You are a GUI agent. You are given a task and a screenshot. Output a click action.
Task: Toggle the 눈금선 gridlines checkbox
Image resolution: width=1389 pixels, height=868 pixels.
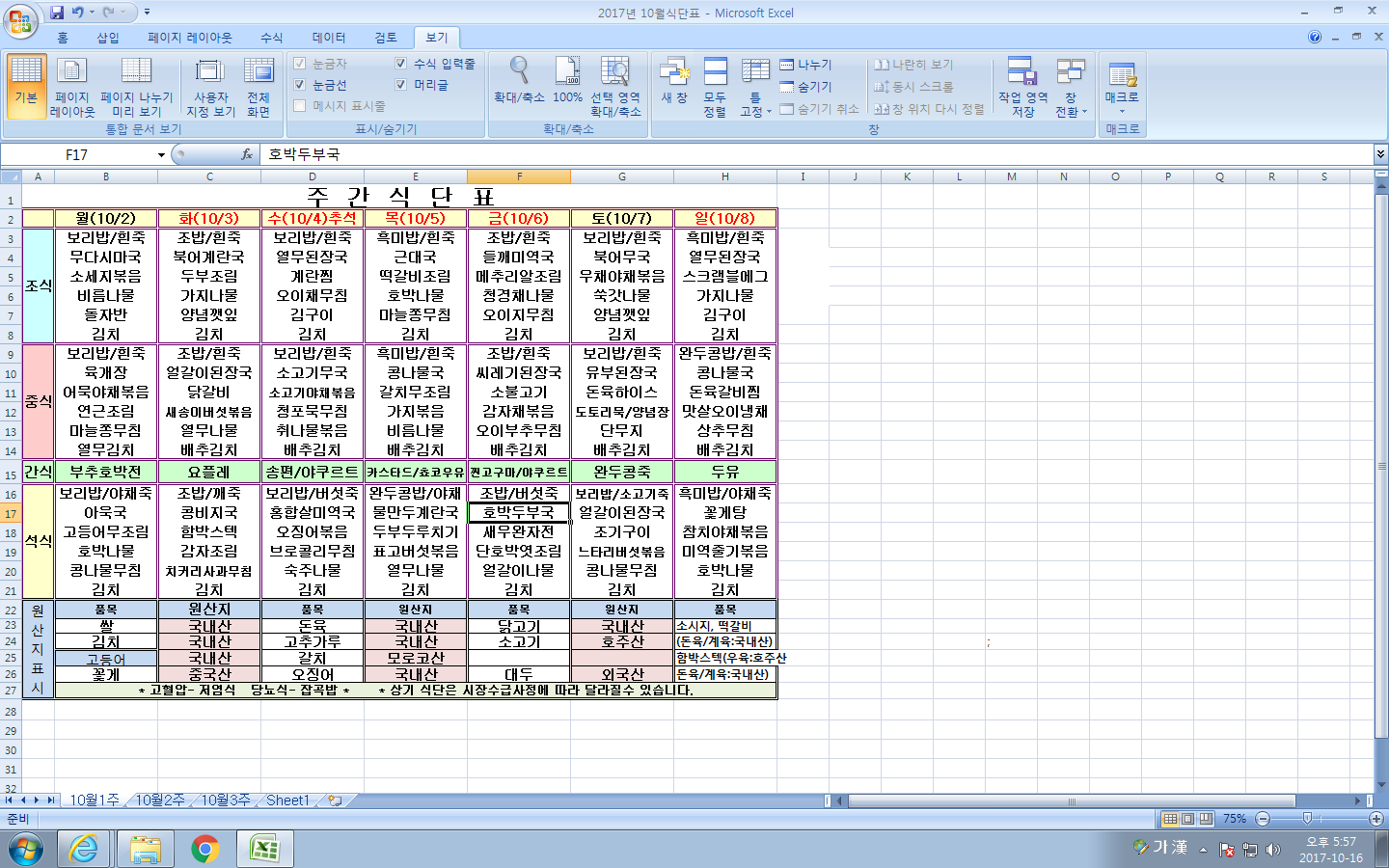(300, 85)
